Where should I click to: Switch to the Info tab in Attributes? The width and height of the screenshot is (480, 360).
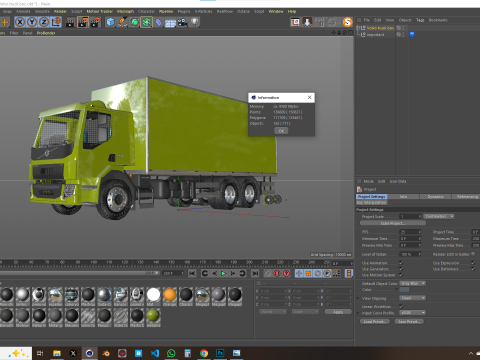403,197
